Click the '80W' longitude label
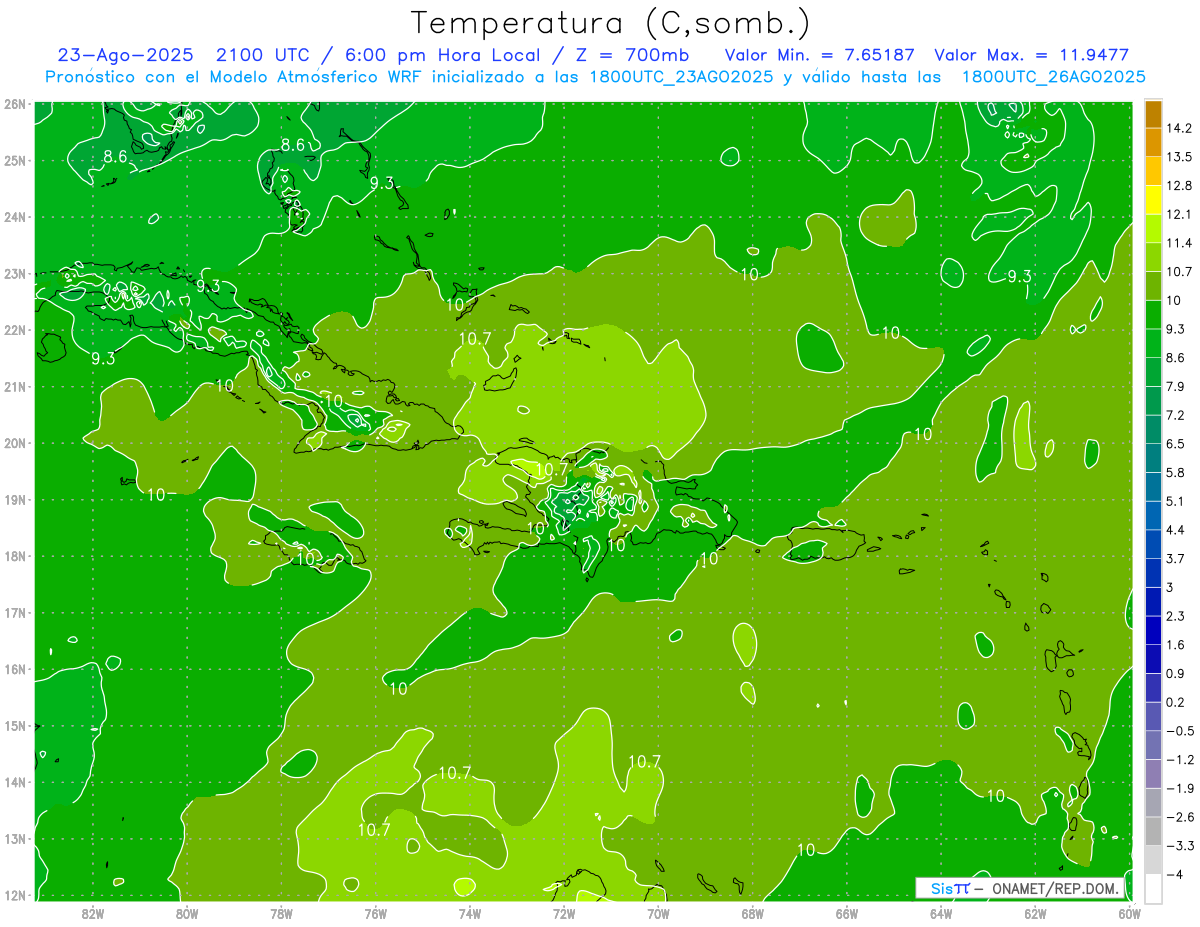1200x927 pixels. [187, 913]
